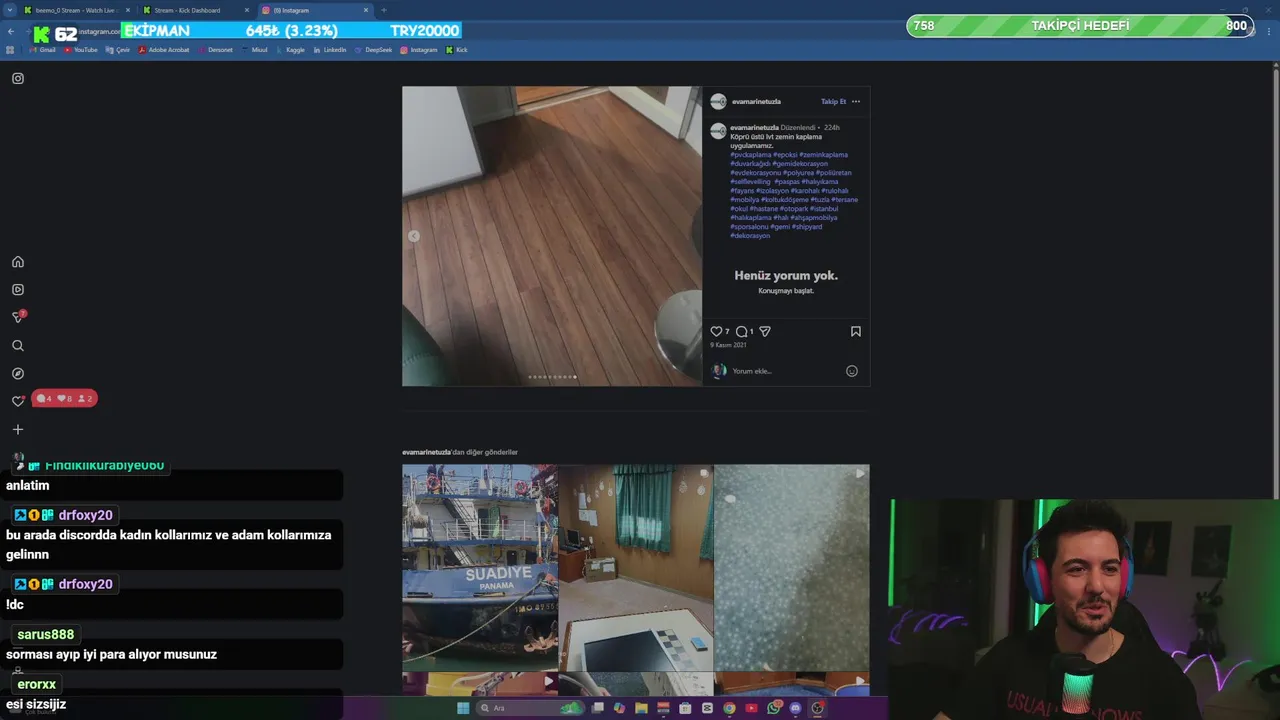Open the gray speckled floor video thumbnail
The width and height of the screenshot is (1280, 720).
792,567
